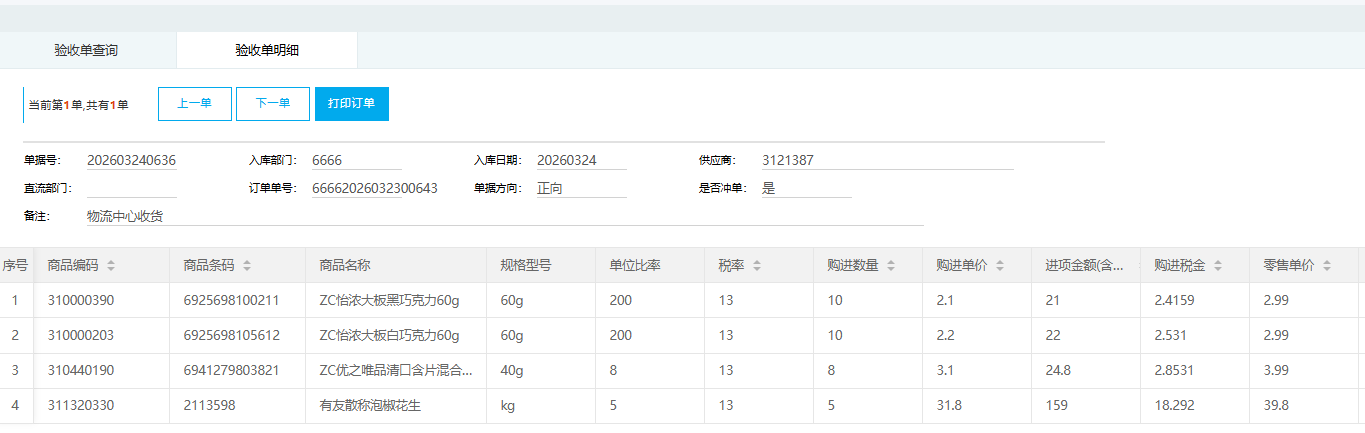Sort by 购进税金 column arrows
Image resolution: width=1365 pixels, height=433 pixels.
[x=1218, y=266]
